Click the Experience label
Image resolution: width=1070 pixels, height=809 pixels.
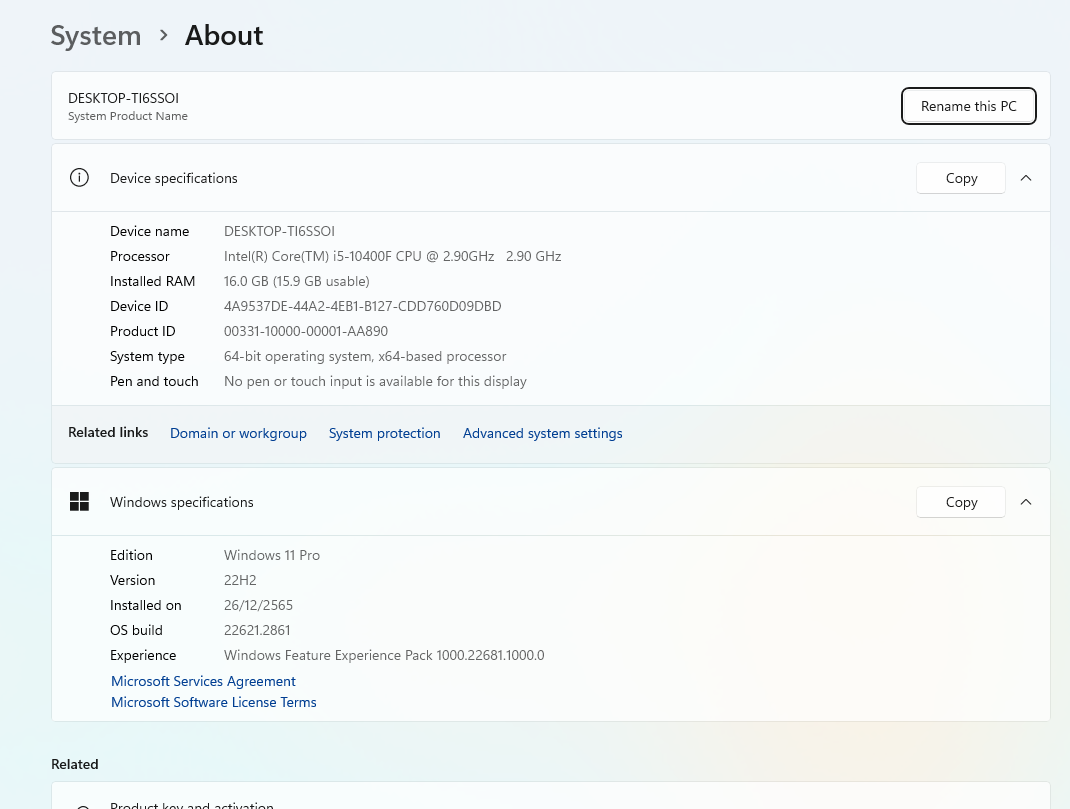(x=143, y=656)
